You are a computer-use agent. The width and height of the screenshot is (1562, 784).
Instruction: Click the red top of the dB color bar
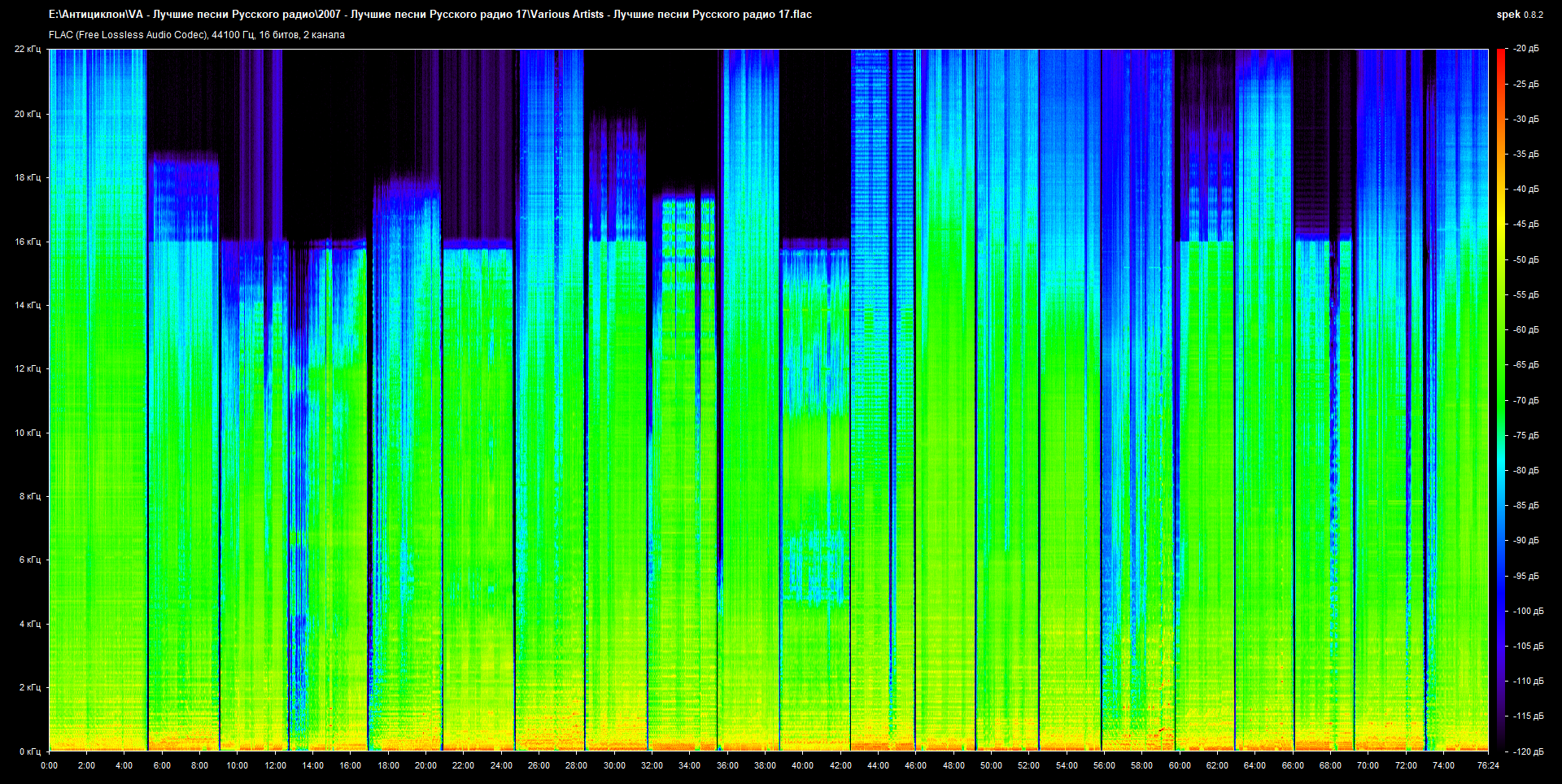tap(1501, 54)
